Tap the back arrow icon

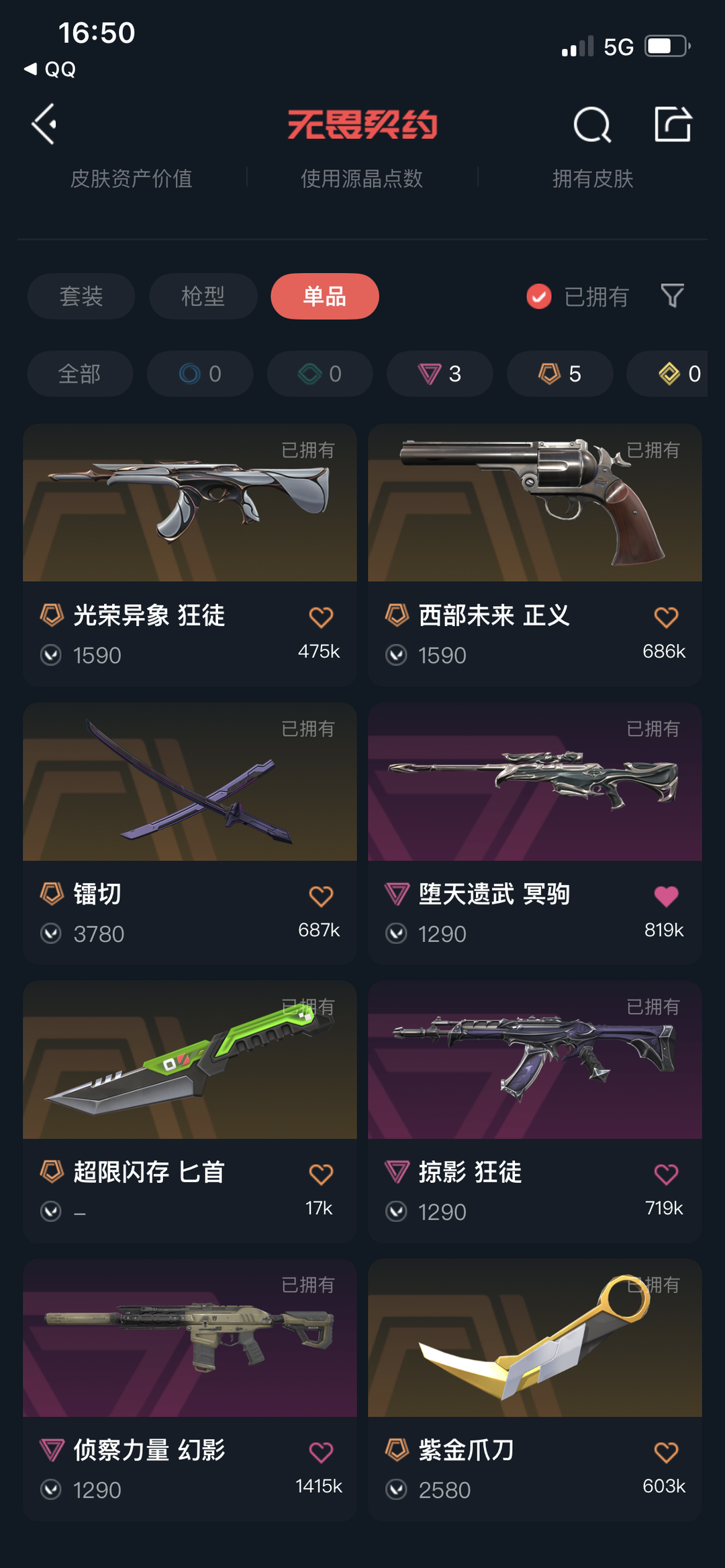[44, 124]
